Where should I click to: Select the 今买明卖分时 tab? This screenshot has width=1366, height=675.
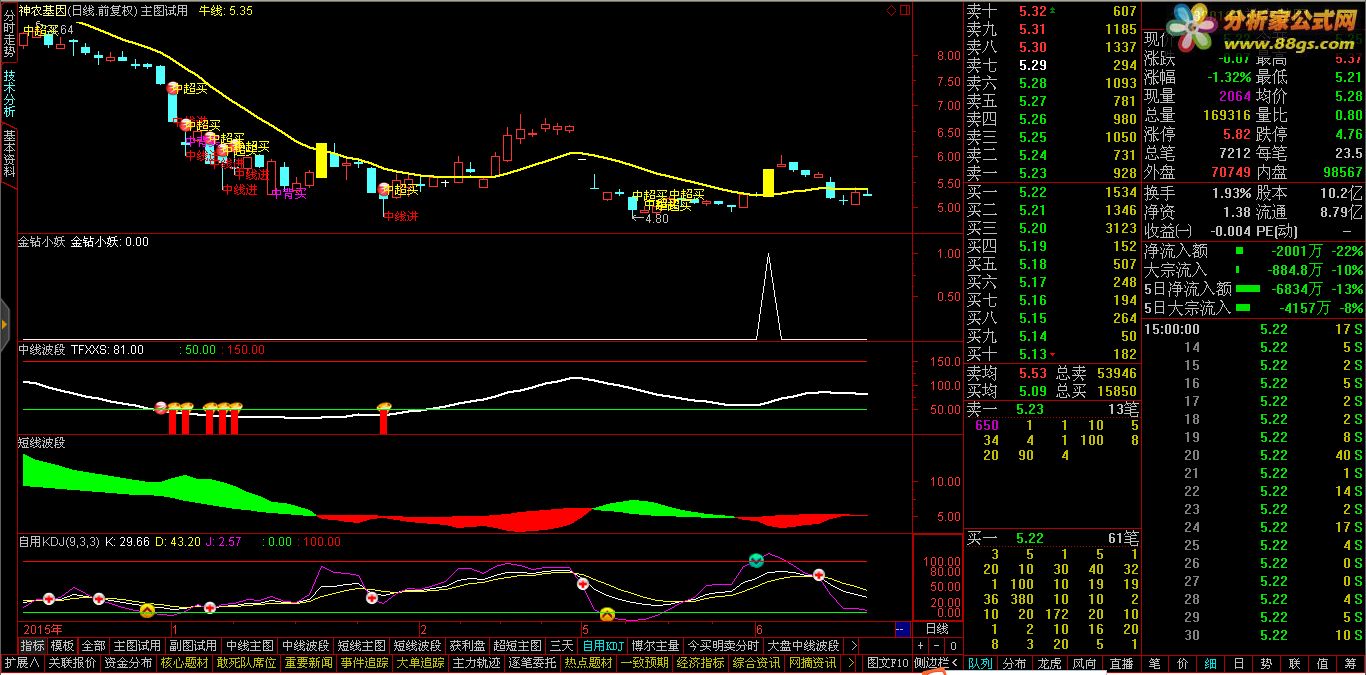click(x=723, y=646)
